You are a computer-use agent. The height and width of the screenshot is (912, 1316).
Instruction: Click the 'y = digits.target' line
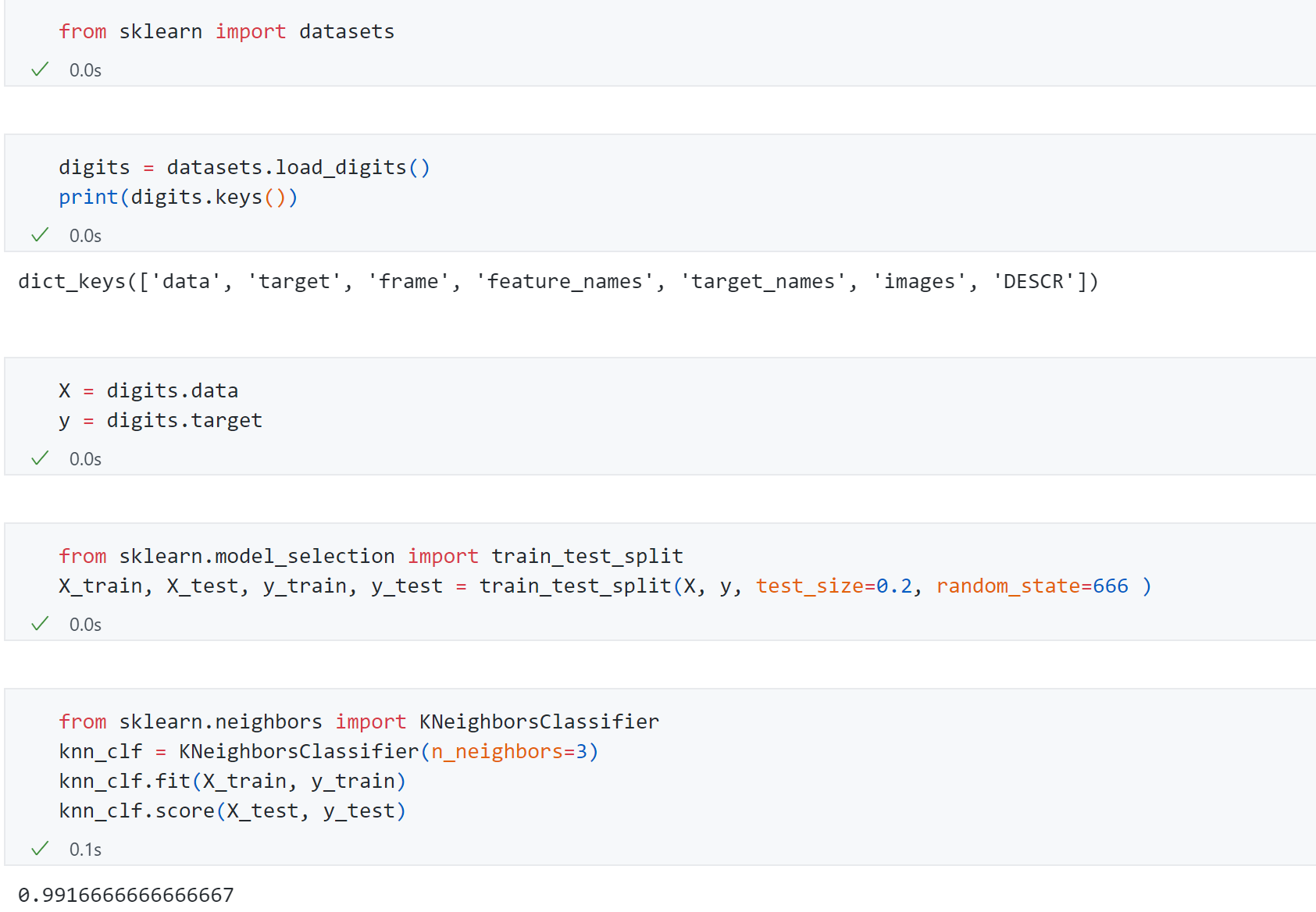160,421
